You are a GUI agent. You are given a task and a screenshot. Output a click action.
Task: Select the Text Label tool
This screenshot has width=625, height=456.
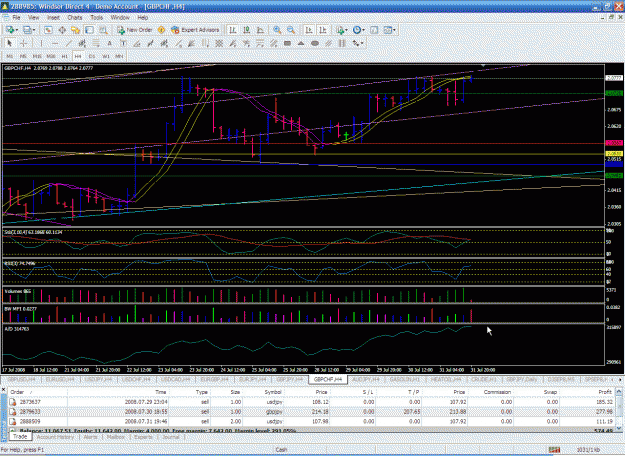pyautogui.click(x=123, y=43)
